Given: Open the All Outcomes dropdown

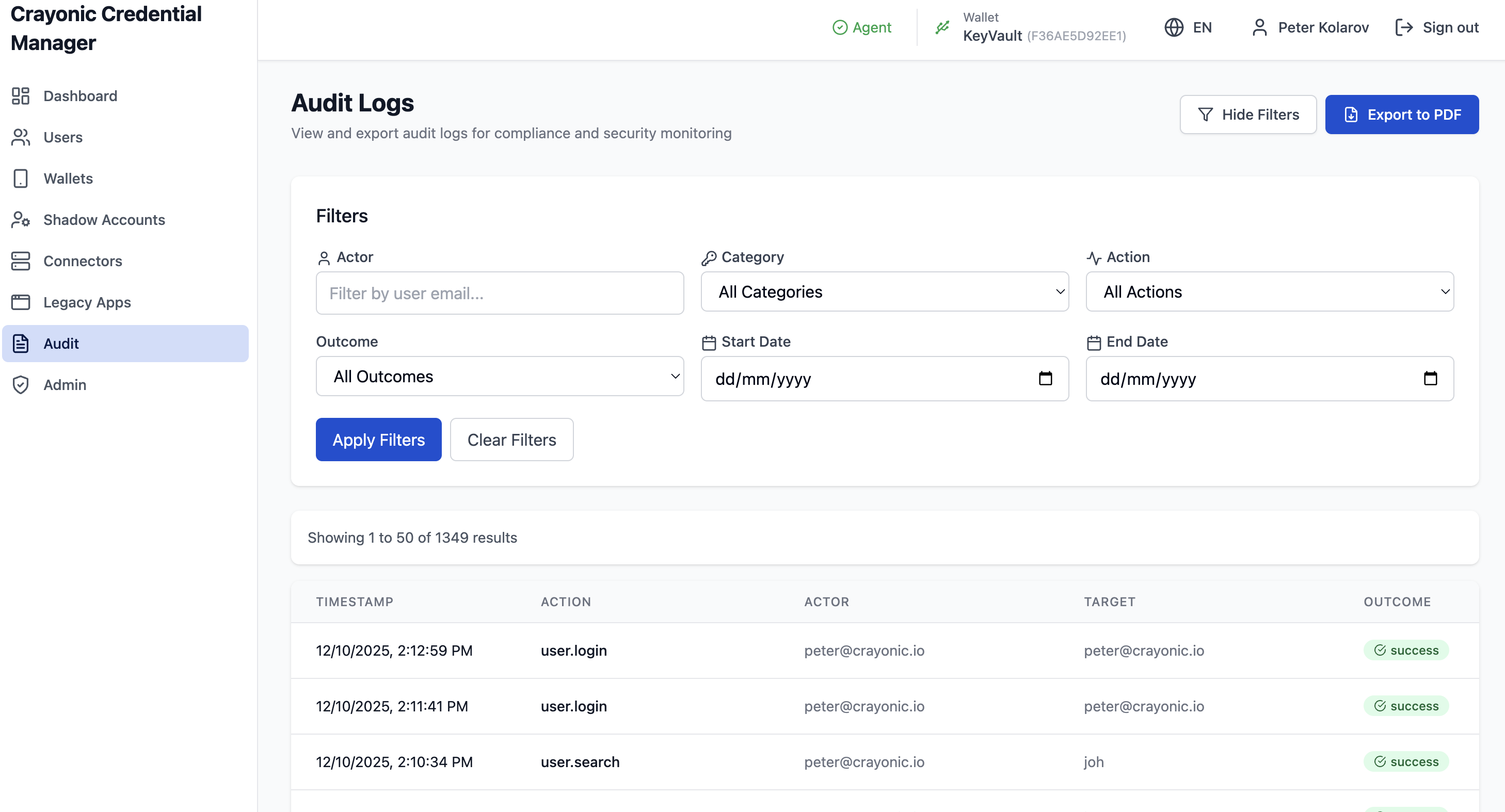Looking at the screenshot, I should tap(500, 376).
